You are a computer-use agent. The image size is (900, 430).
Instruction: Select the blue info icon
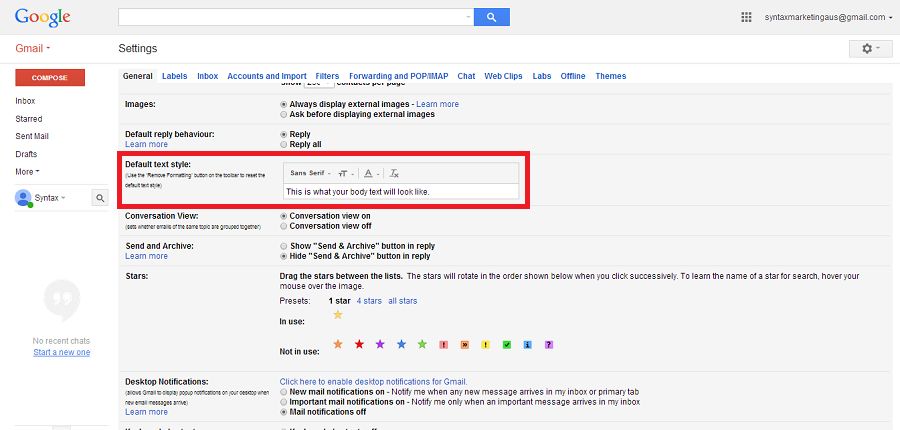tap(527, 345)
